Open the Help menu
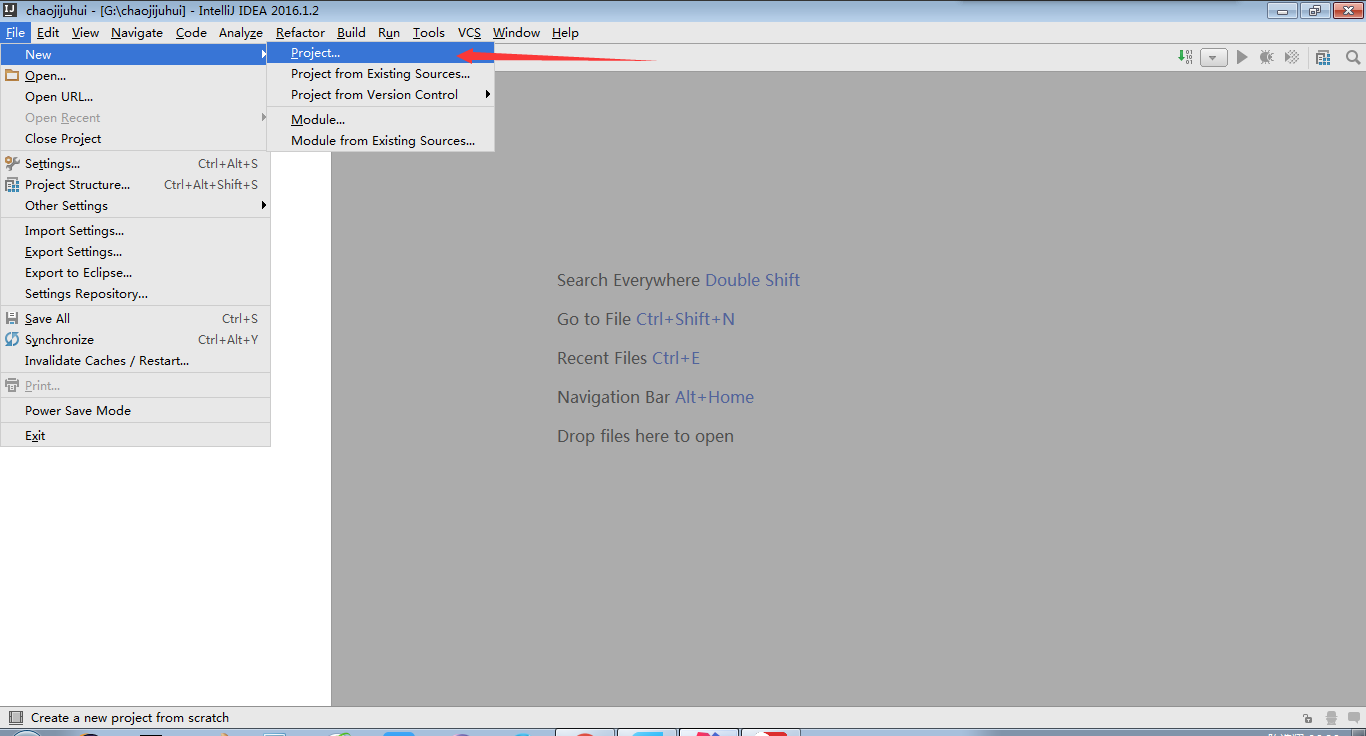1366x736 pixels. point(565,33)
